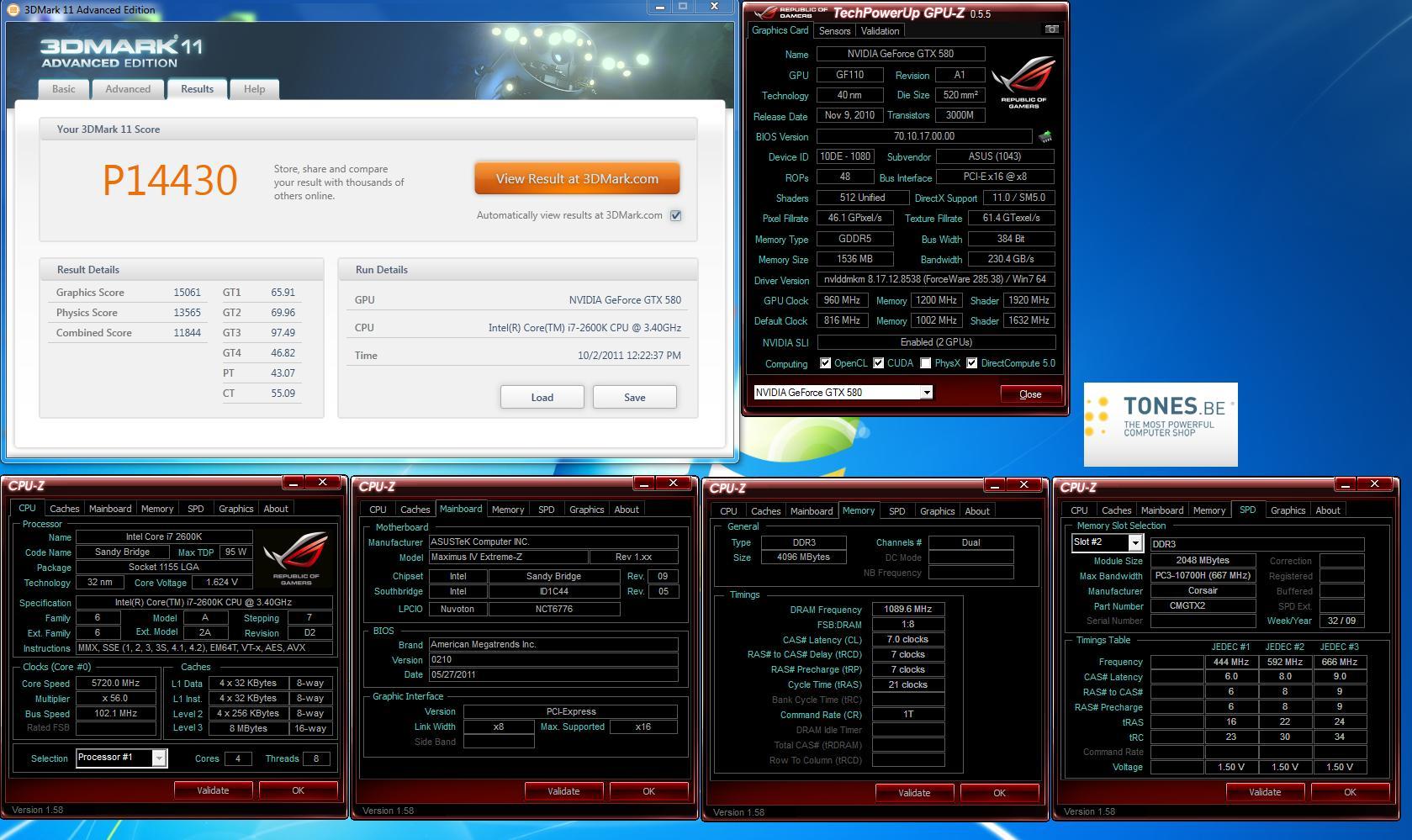1412x840 pixels.
Task: Click the Part Number value CMGTX2
Action: pos(1203,606)
